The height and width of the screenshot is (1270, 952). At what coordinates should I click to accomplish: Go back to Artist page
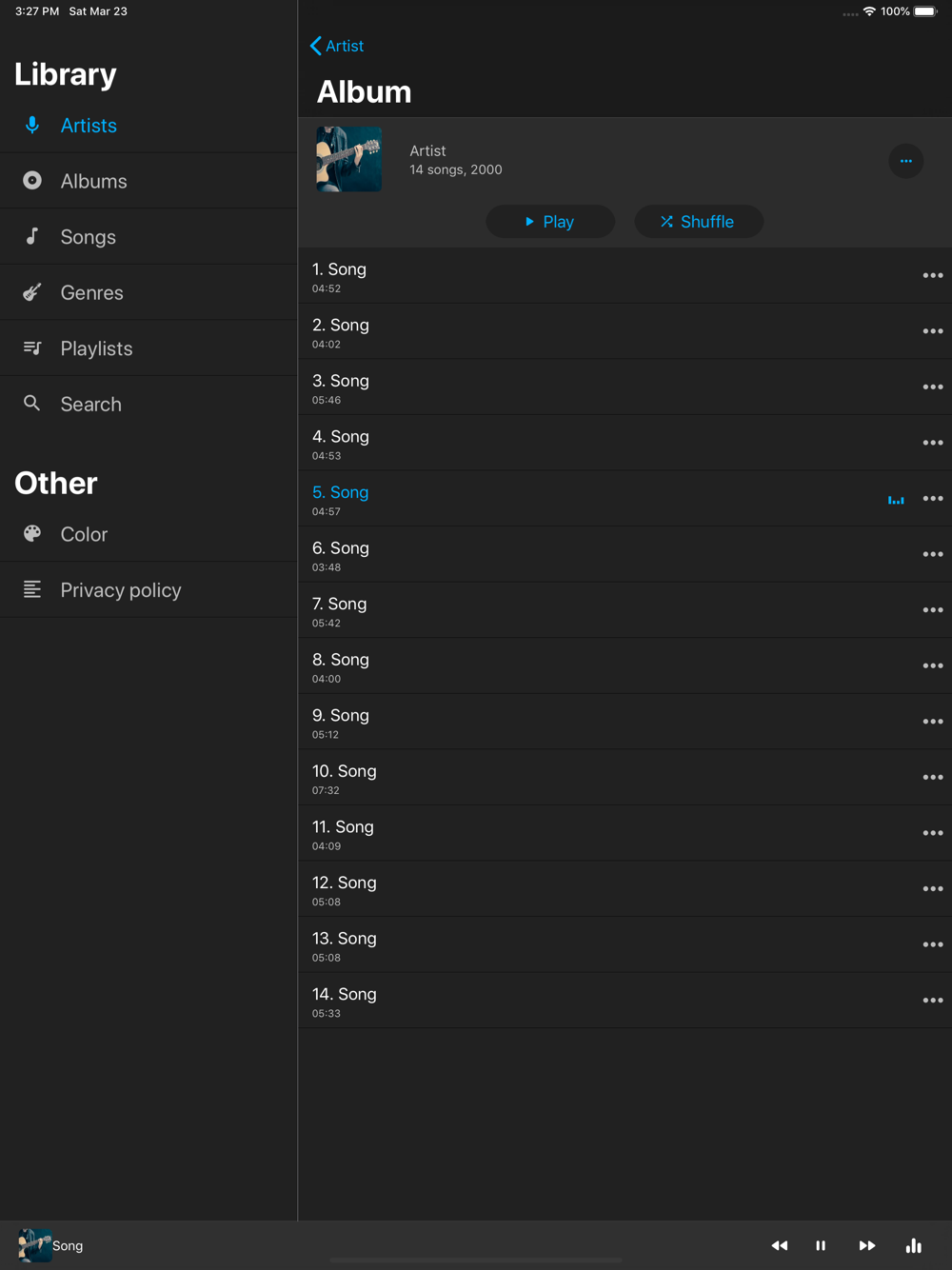click(337, 46)
